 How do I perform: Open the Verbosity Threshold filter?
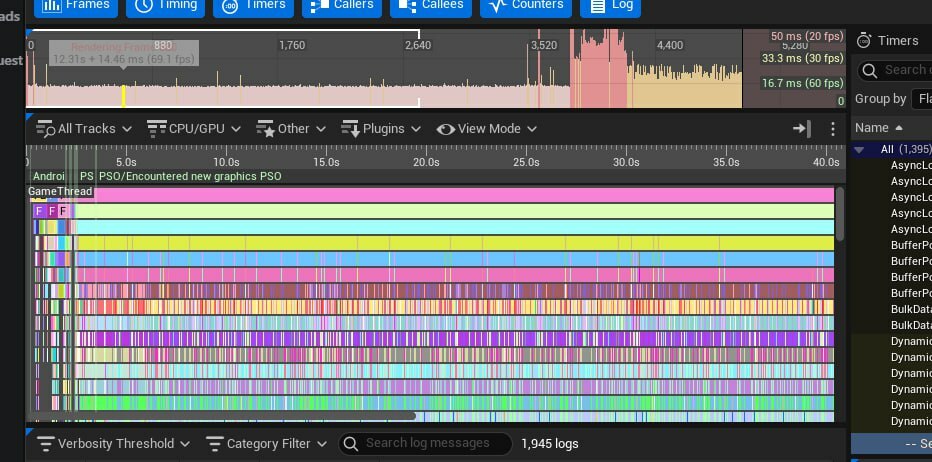[113, 444]
